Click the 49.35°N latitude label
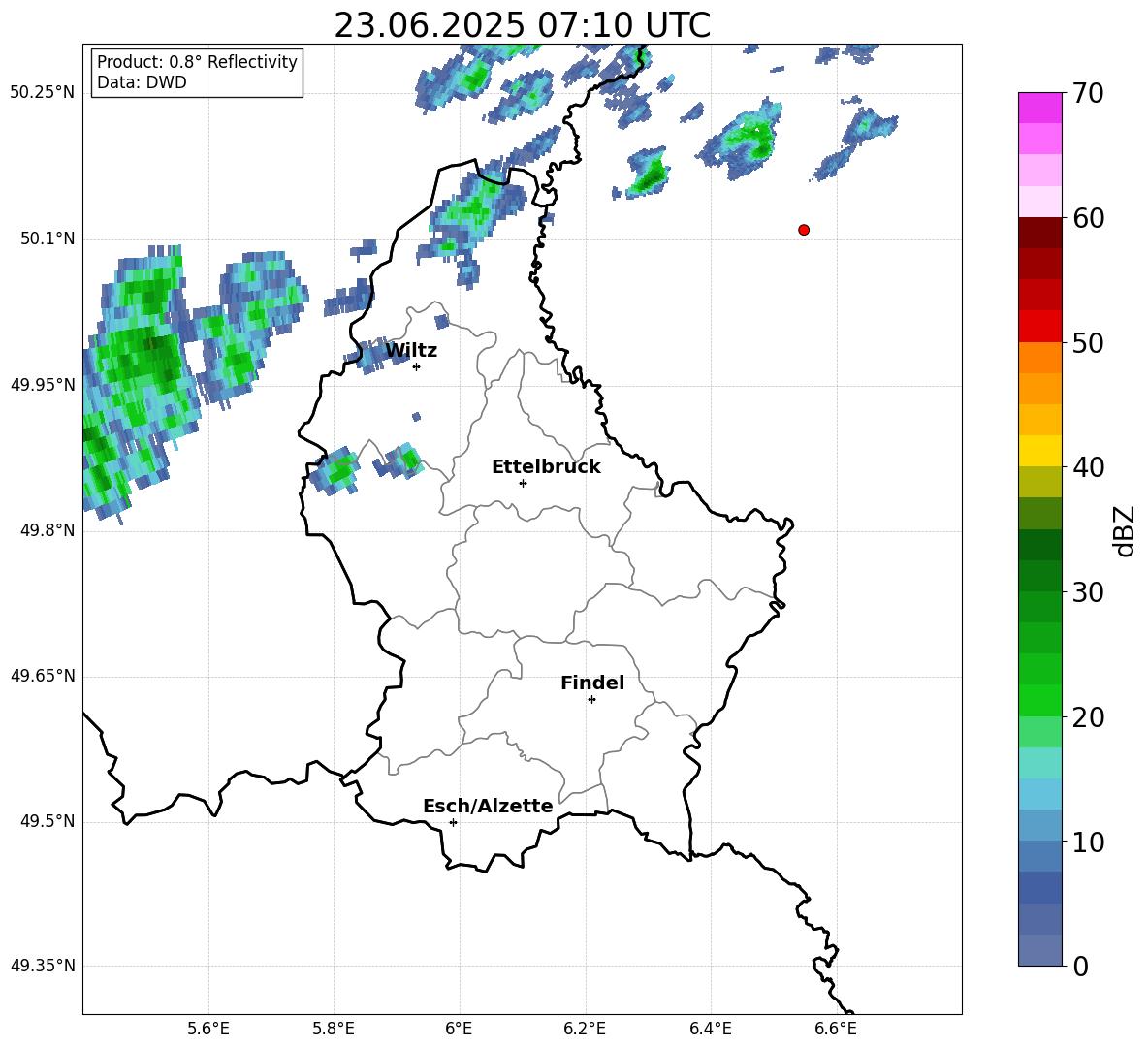 point(43,966)
